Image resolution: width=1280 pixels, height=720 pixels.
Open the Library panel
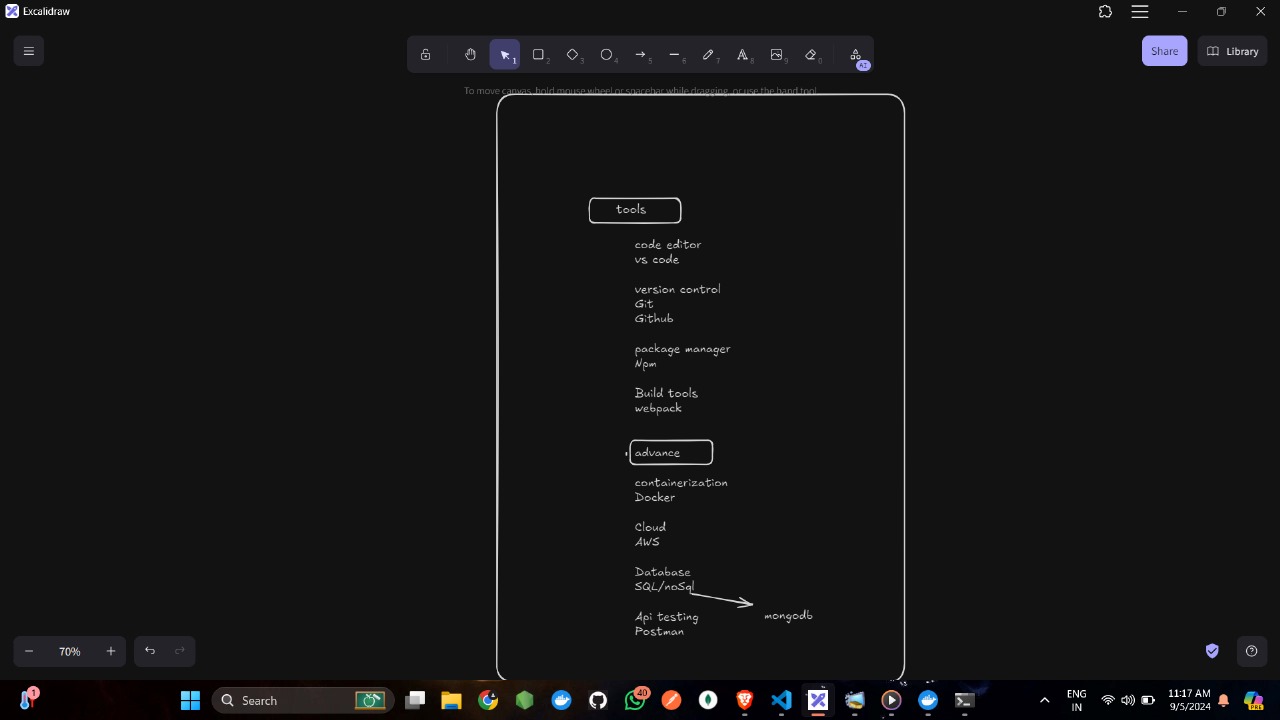[x=1232, y=51]
